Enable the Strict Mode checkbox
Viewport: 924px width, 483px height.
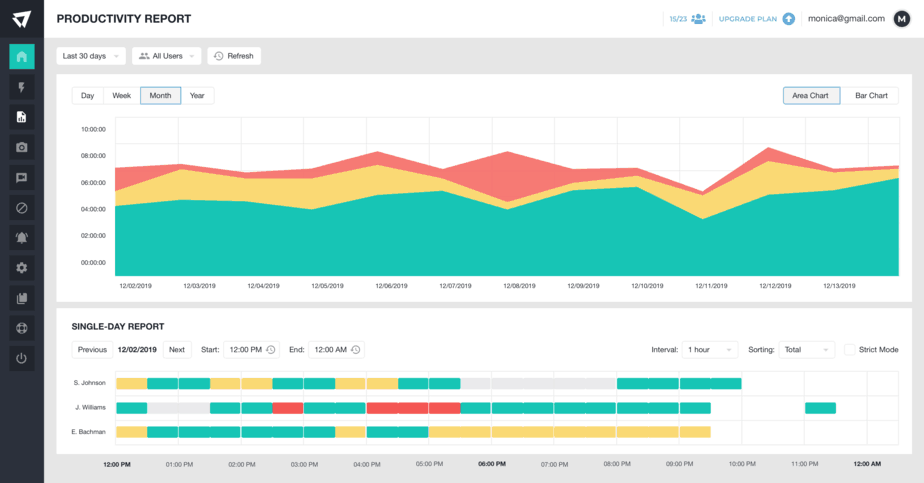849,349
